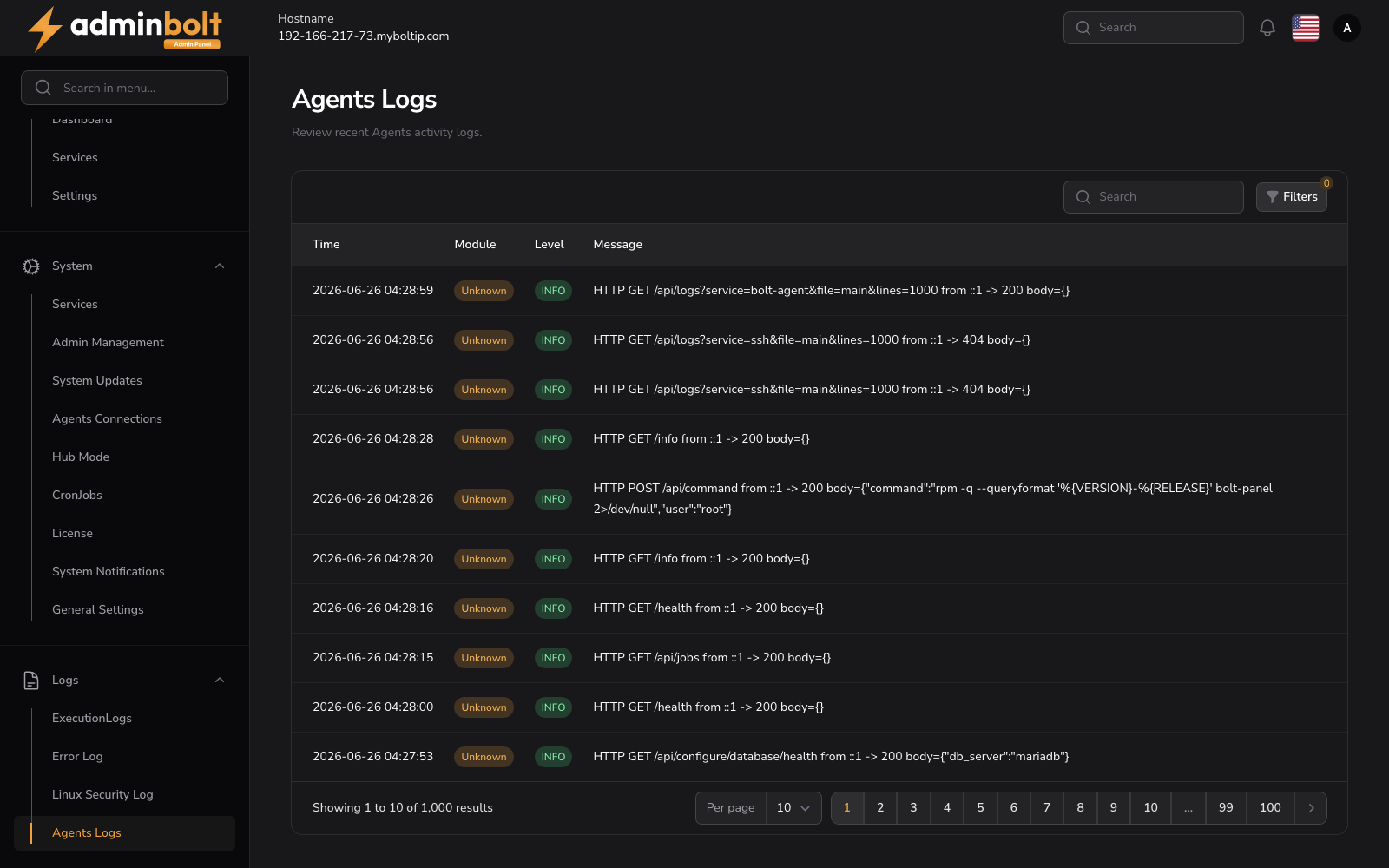Go to page 10
The width and height of the screenshot is (1389, 868).
[x=1150, y=808]
